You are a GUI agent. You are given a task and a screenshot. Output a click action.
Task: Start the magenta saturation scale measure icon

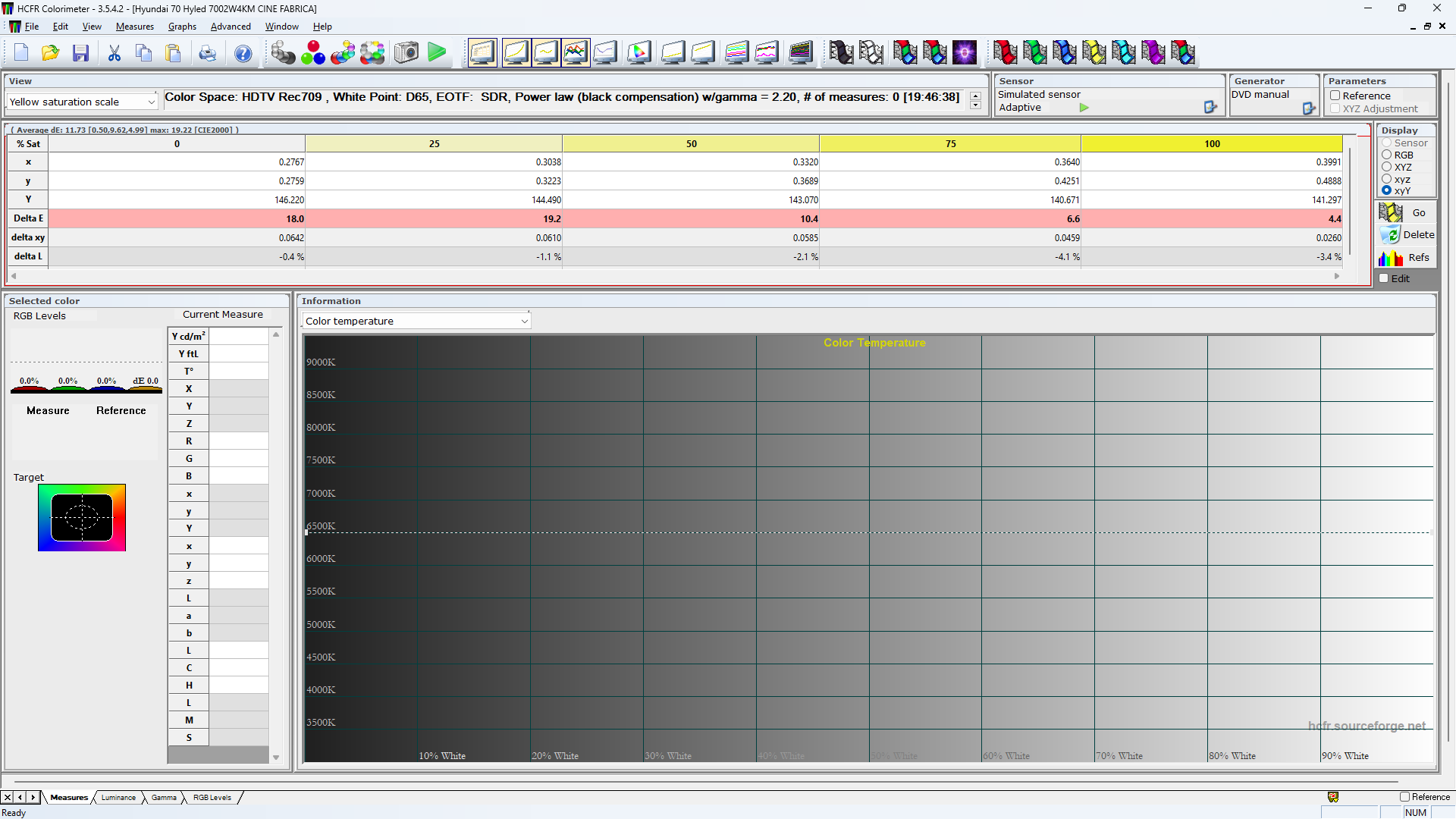tap(1153, 52)
